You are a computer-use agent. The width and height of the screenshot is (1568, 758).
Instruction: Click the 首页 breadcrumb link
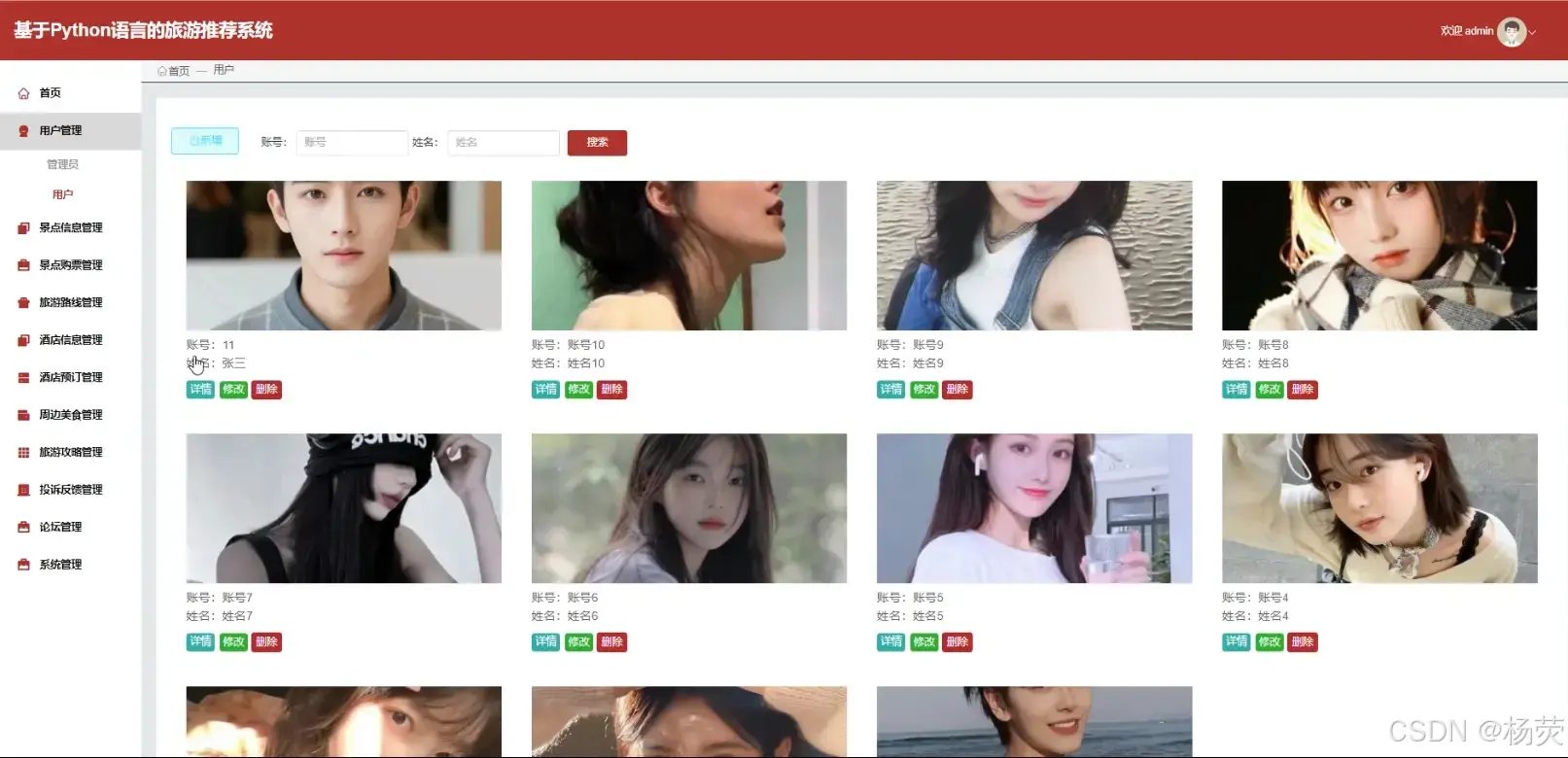point(179,71)
